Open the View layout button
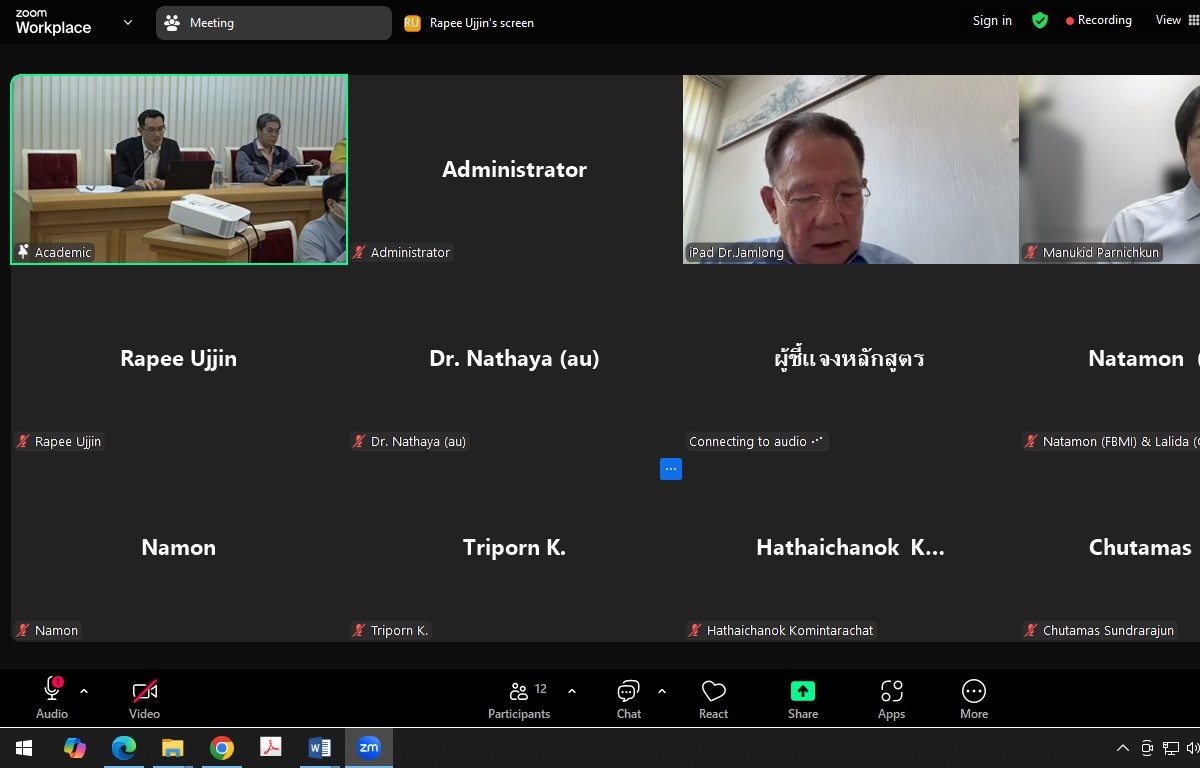Viewport: 1200px width, 768px height. [1175, 20]
